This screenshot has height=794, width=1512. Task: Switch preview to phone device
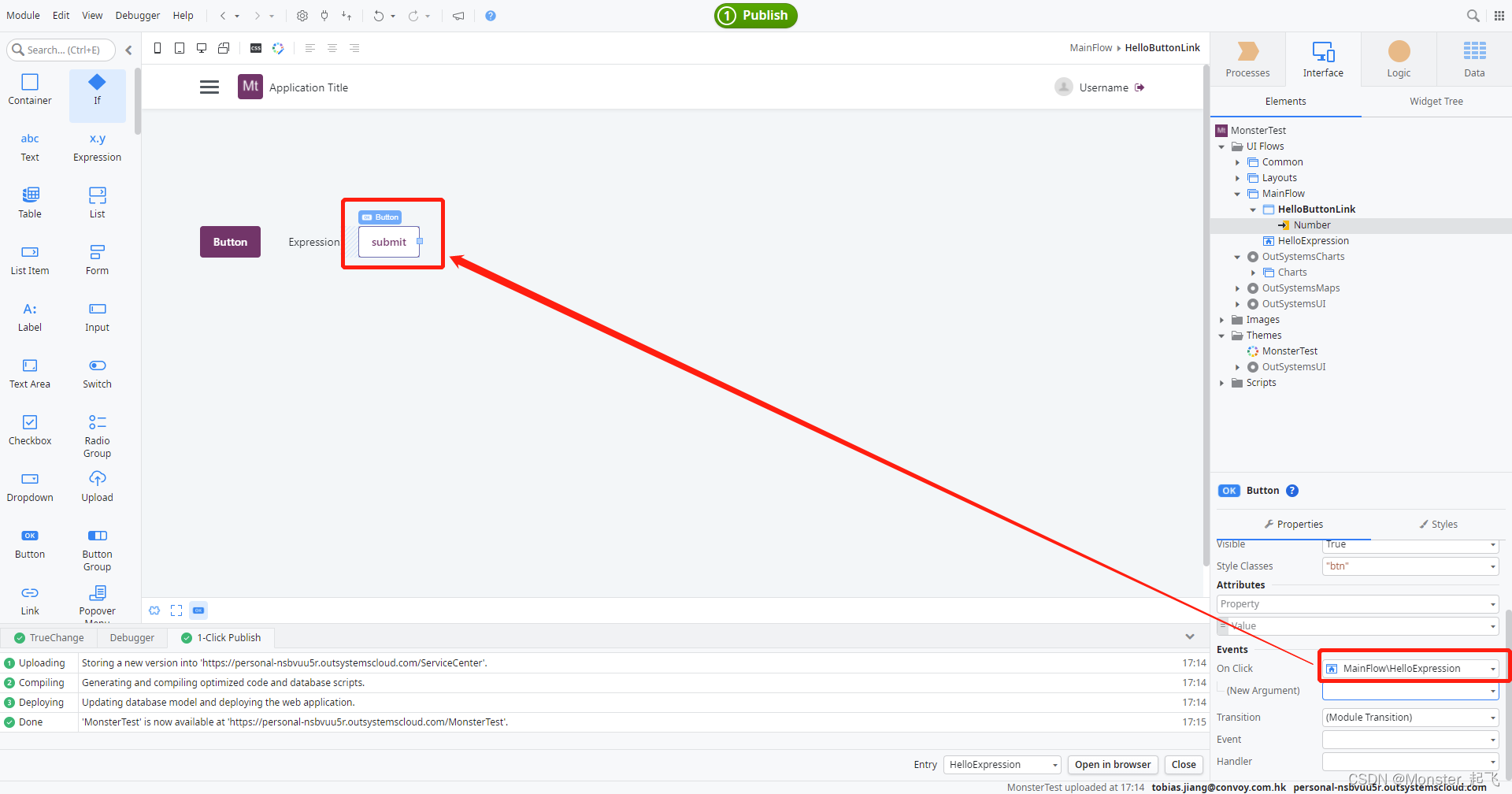click(157, 48)
